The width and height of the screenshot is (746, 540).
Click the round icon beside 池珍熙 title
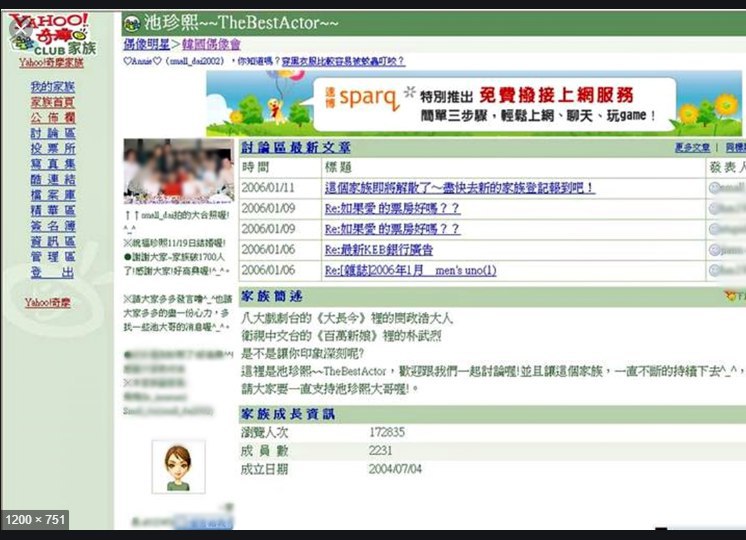click(131, 23)
